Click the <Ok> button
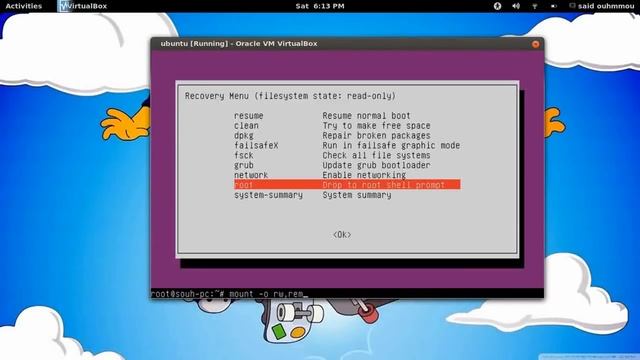This screenshot has width=640, height=360. click(342, 235)
